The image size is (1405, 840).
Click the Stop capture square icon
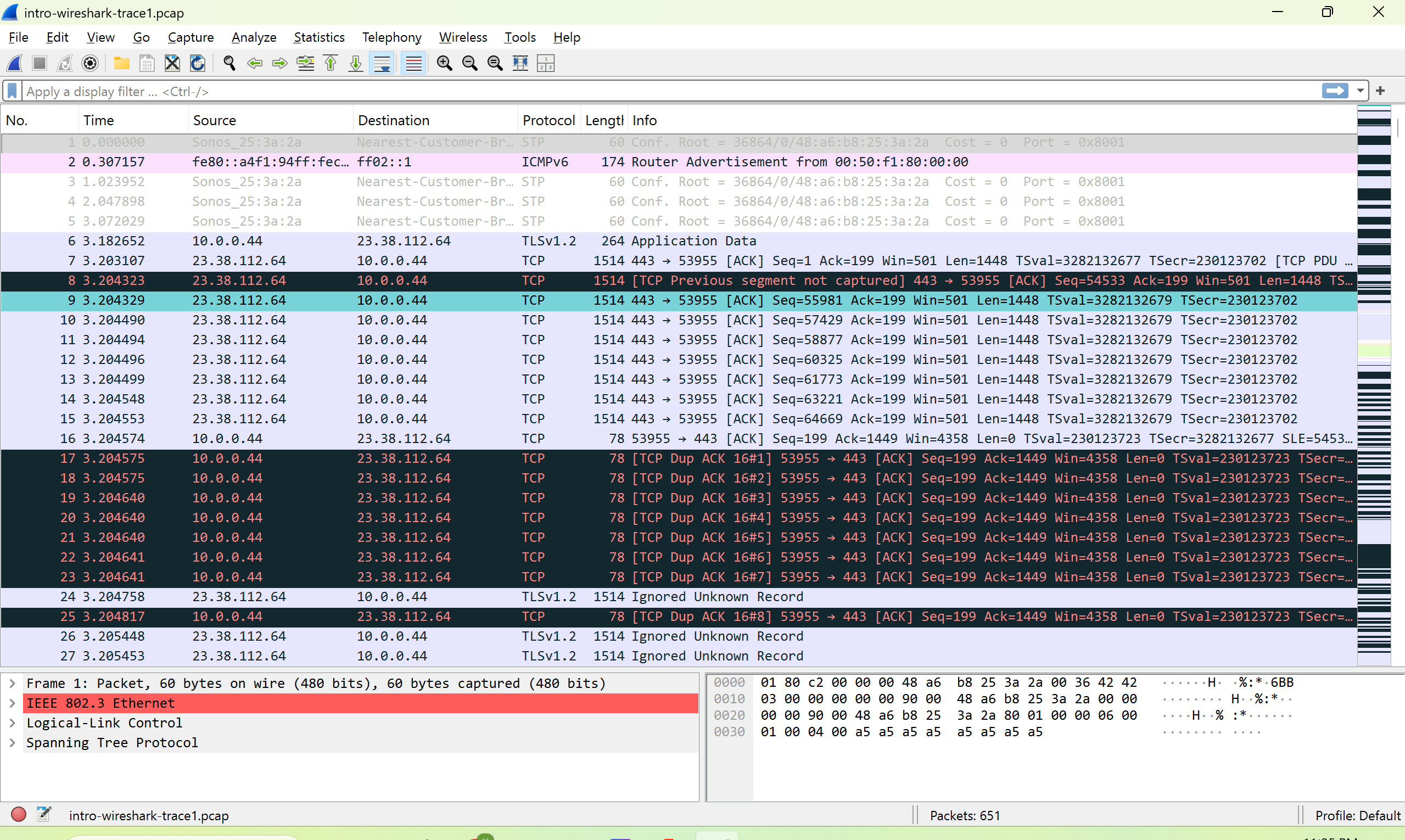40,63
